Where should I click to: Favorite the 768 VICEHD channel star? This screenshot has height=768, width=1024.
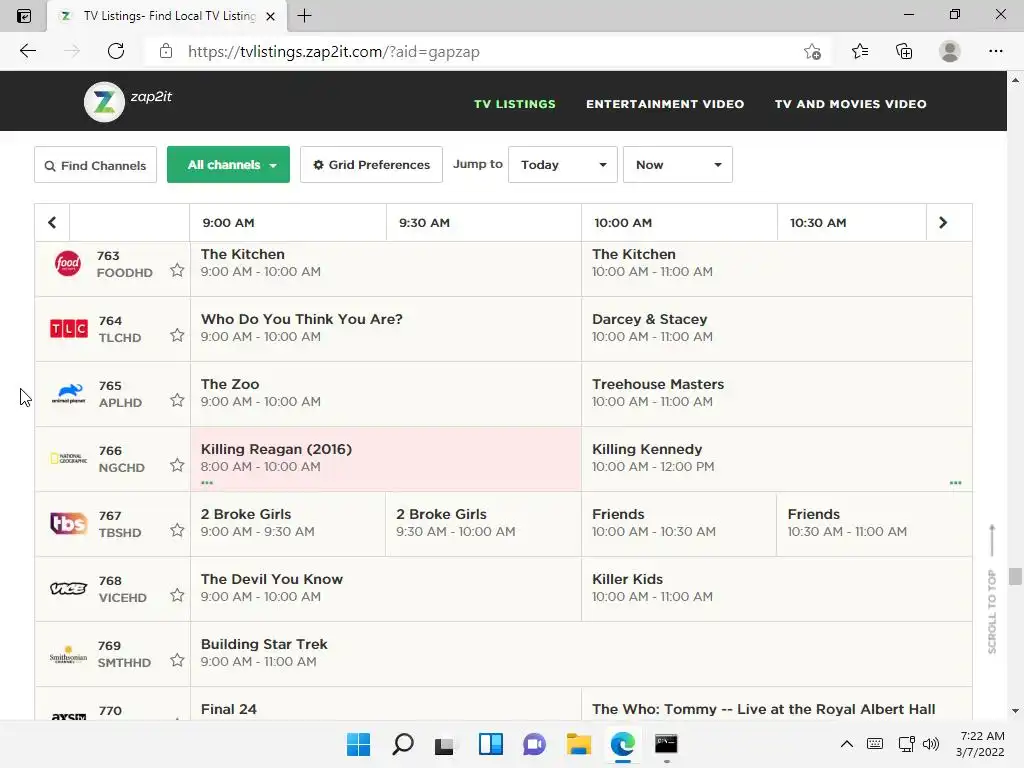(x=177, y=595)
